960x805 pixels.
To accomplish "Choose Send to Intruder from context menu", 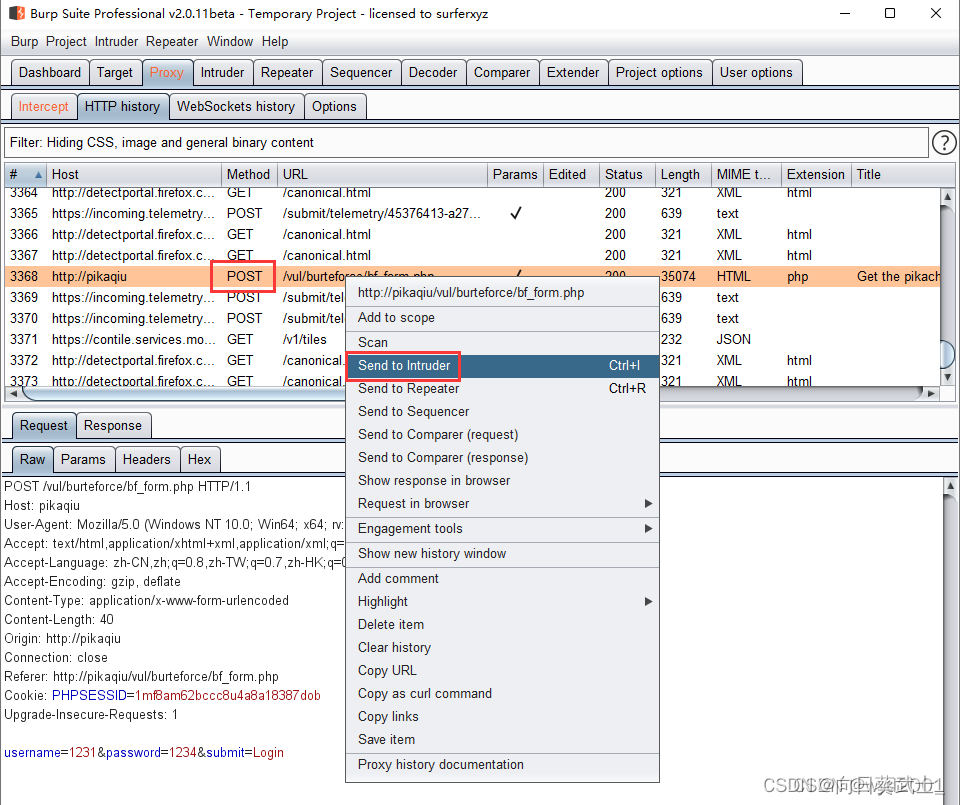I will point(502,365).
